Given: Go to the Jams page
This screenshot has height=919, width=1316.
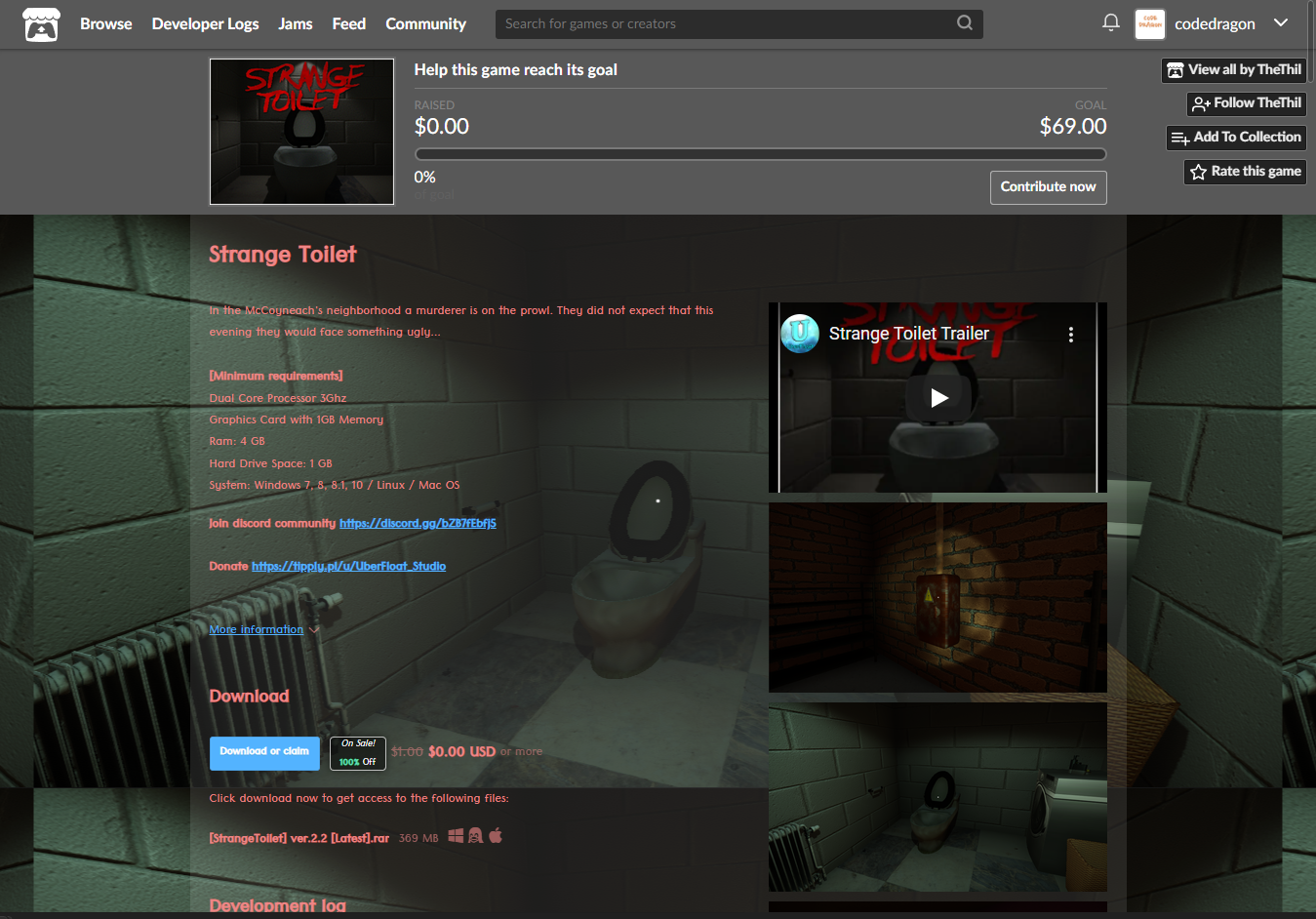Looking at the screenshot, I should click(x=296, y=23).
